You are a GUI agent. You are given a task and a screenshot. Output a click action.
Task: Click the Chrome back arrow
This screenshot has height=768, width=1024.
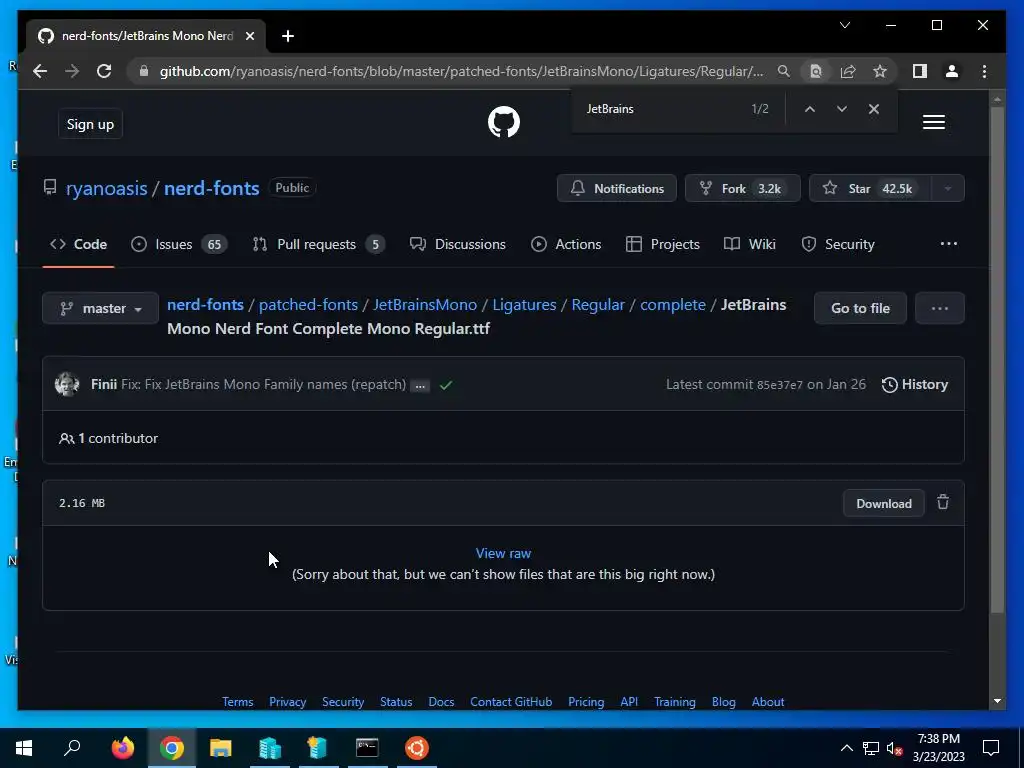point(40,71)
